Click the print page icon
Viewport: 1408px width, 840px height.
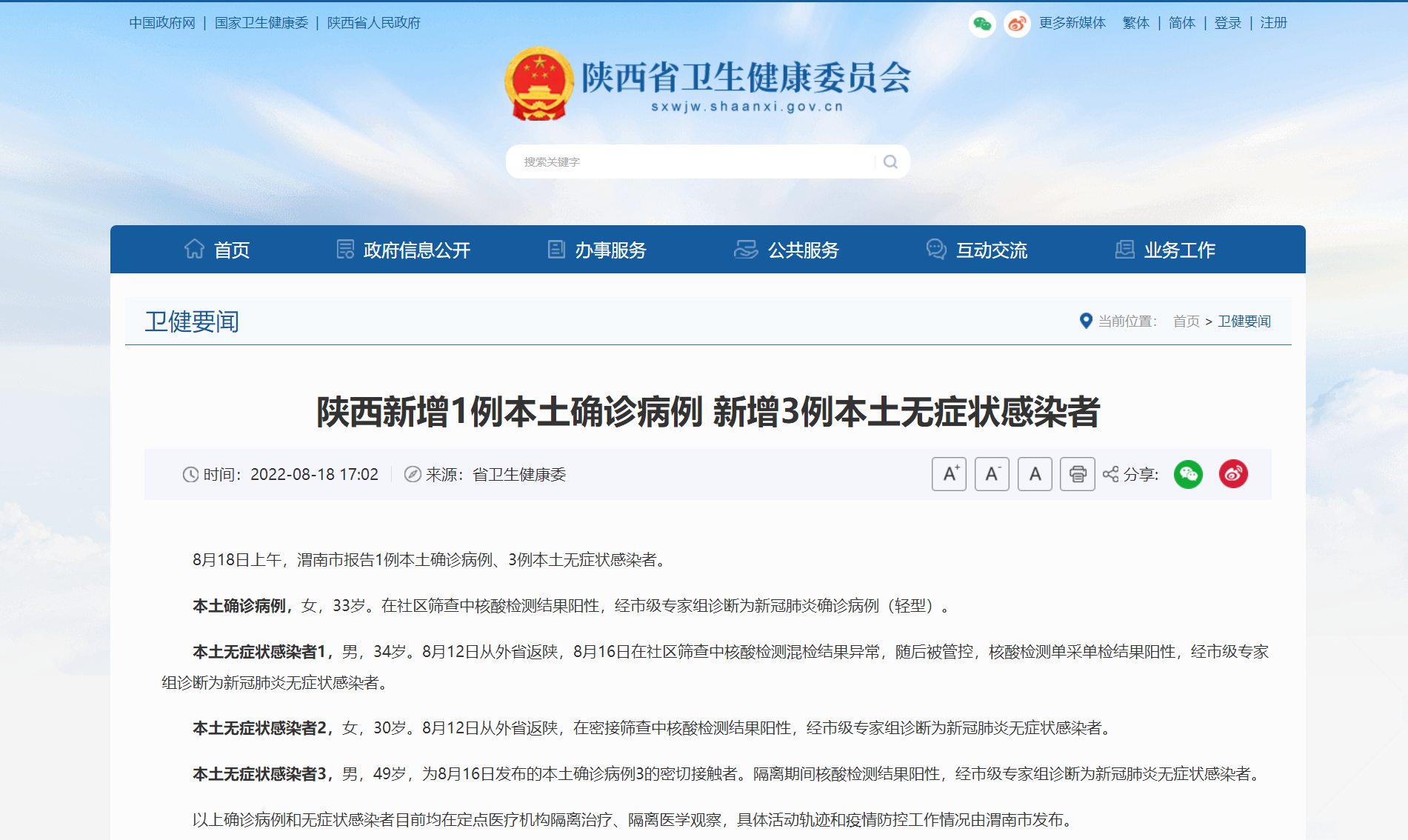pos(1078,474)
